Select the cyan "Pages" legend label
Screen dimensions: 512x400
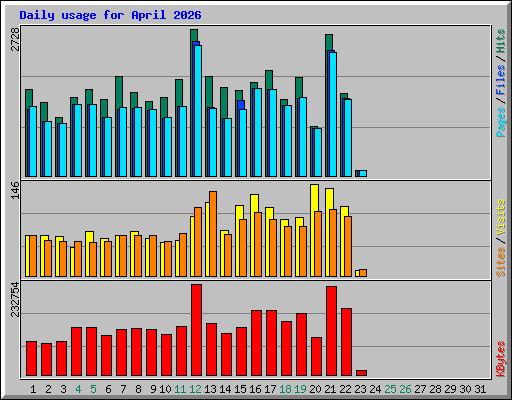point(501,122)
